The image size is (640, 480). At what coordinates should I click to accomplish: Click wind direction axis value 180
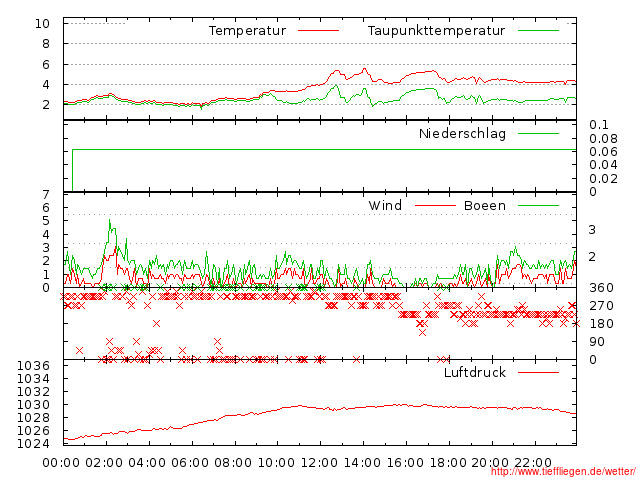point(601,324)
